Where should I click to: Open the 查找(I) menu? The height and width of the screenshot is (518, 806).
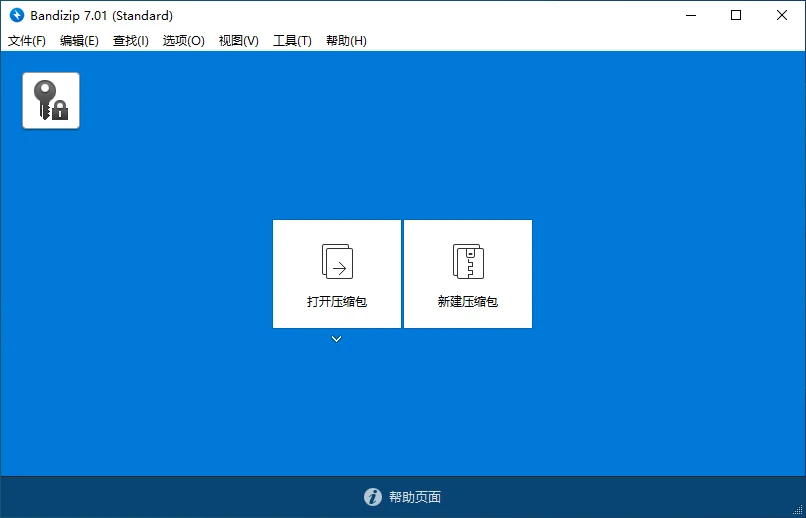tap(131, 41)
